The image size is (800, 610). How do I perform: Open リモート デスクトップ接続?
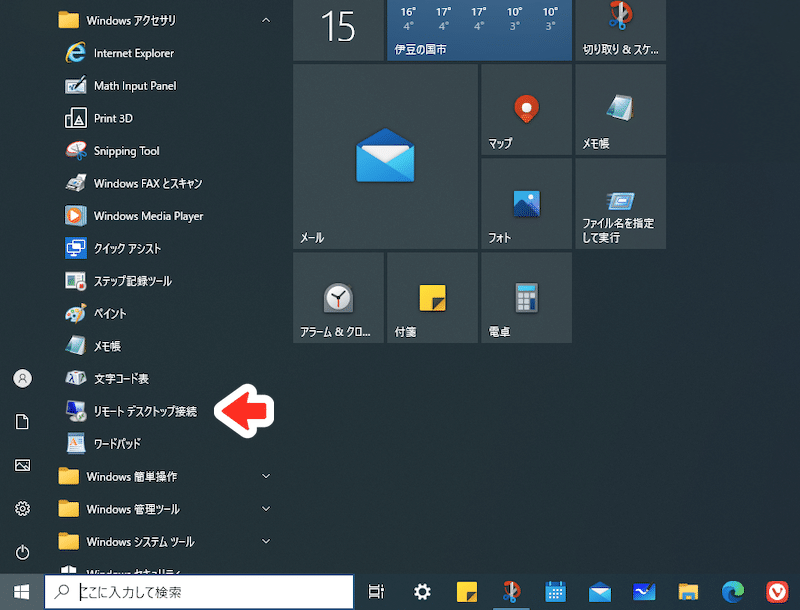pyautogui.click(x=163, y=411)
